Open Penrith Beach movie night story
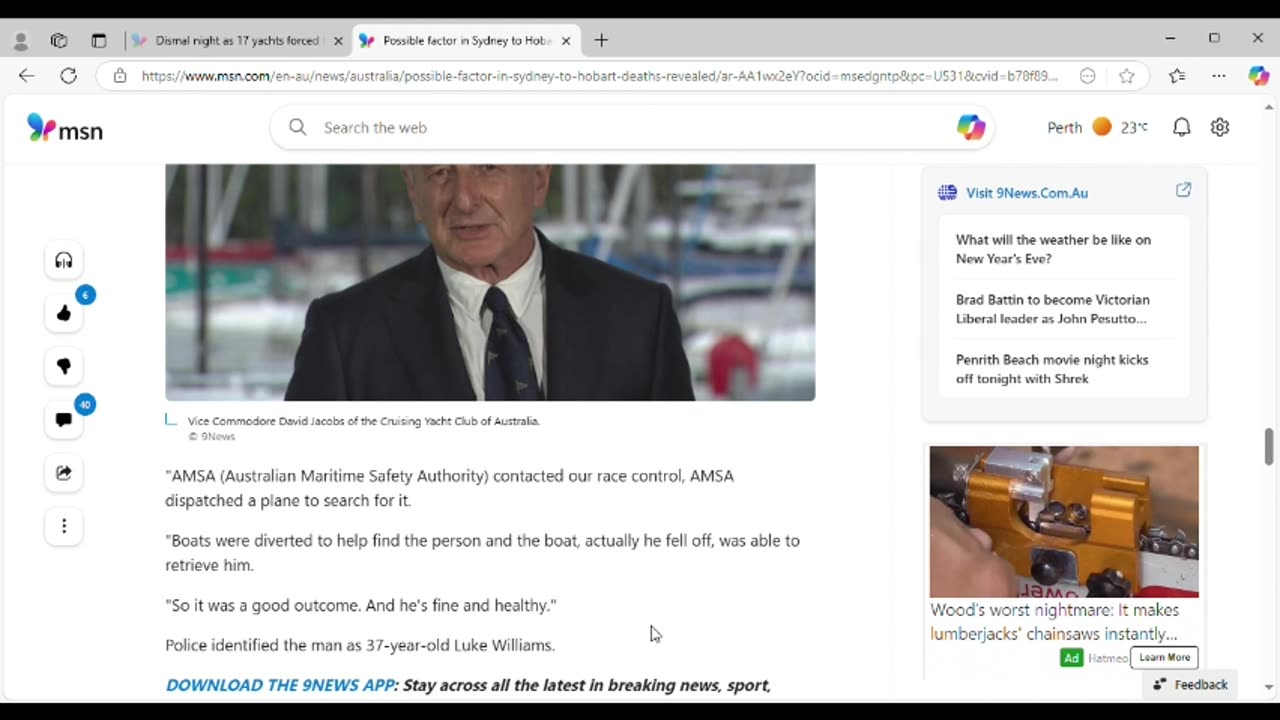This screenshot has width=1280, height=720. coord(1052,369)
